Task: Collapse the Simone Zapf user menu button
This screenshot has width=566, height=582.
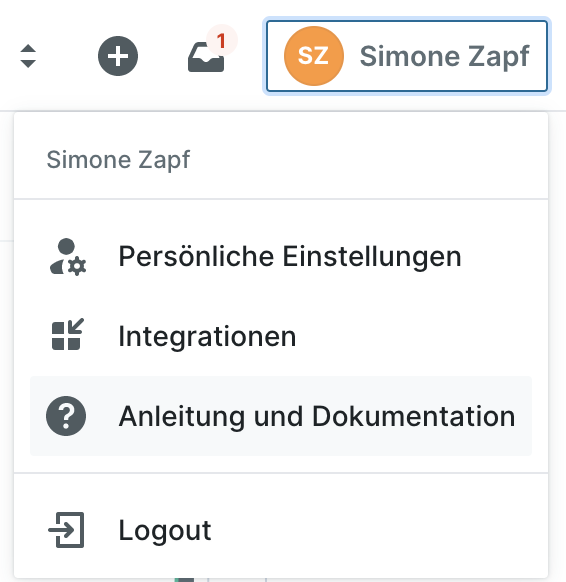Action: (407, 56)
